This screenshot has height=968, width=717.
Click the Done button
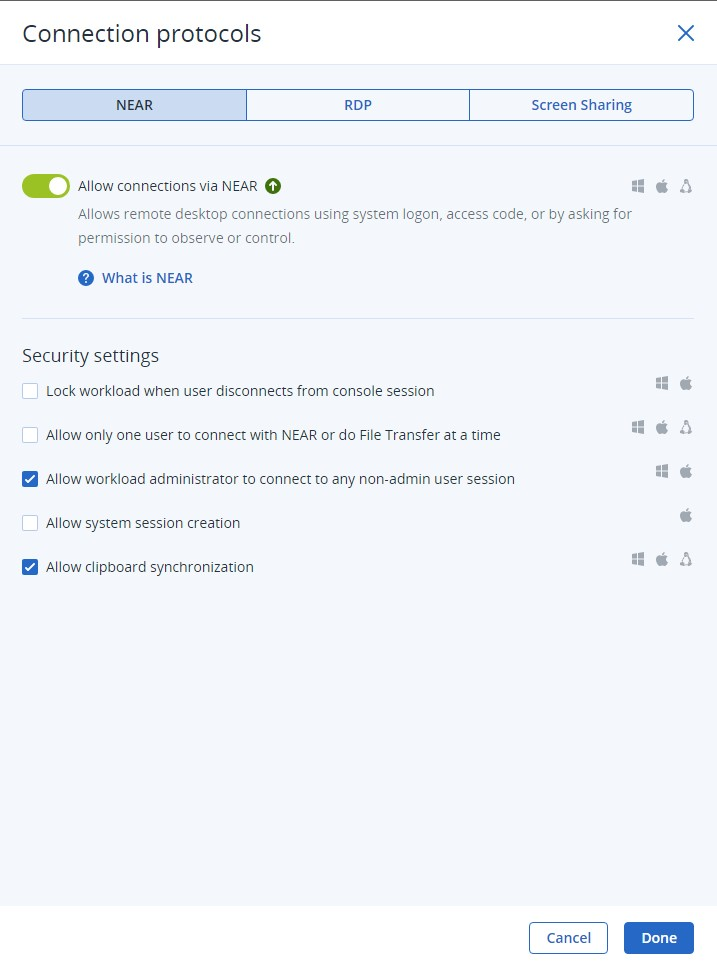pyautogui.click(x=658, y=938)
